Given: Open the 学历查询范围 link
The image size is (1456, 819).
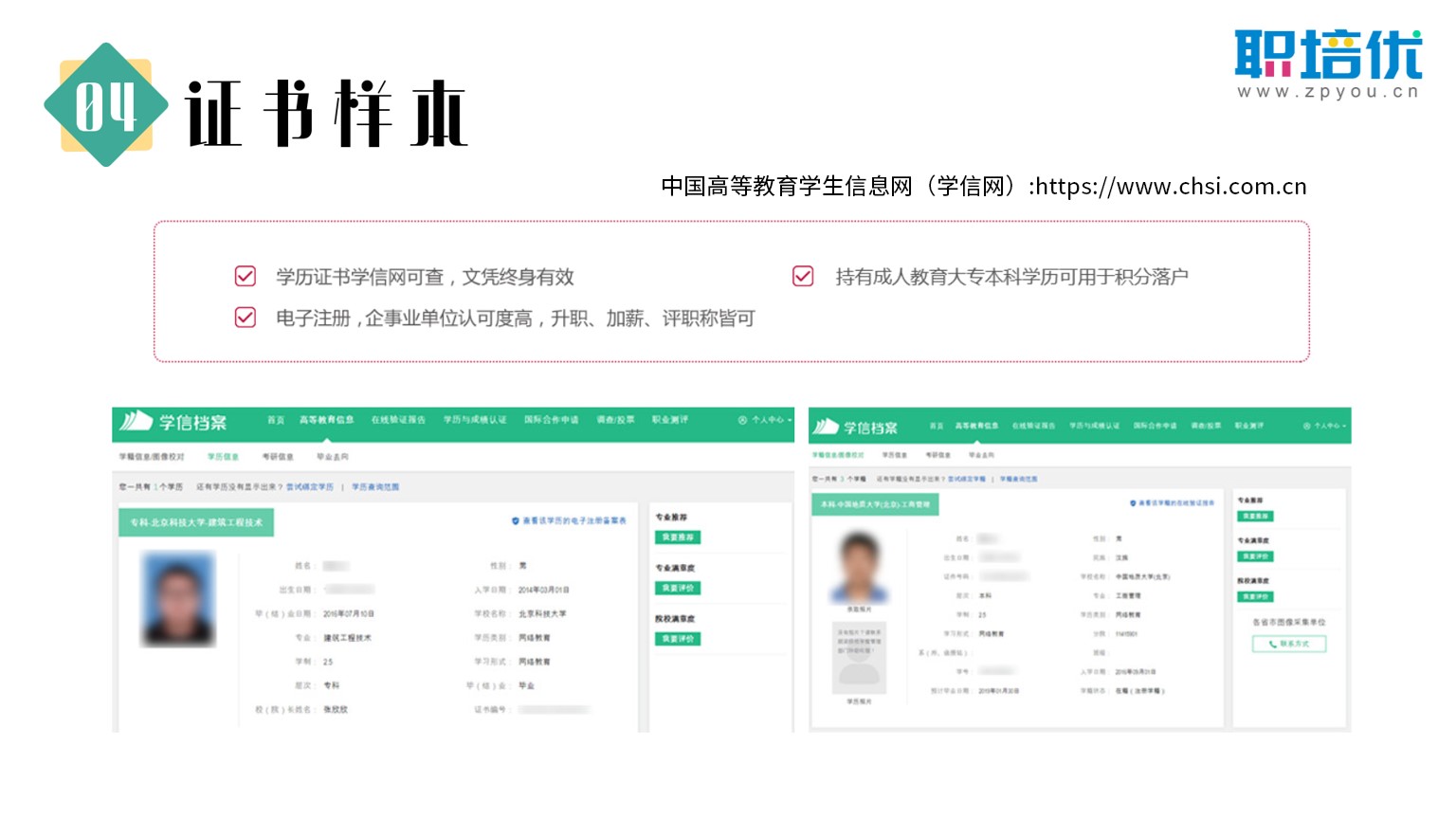Looking at the screenshot, I should coord(375,487).
